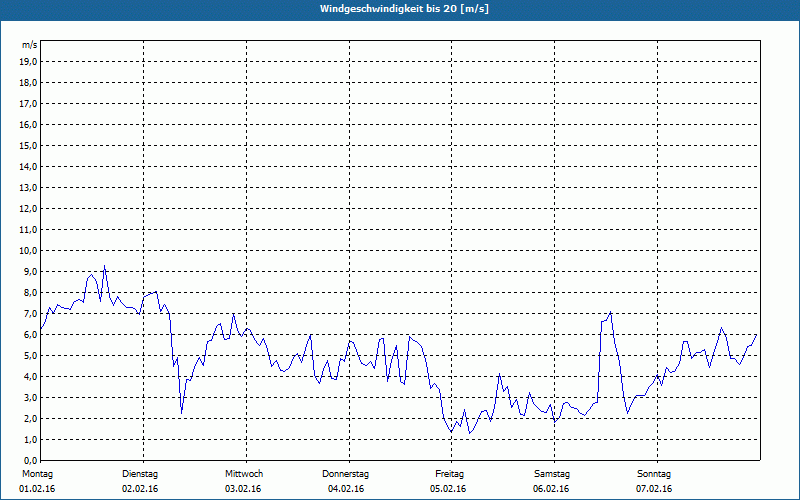Click the '7,0' axis label
800x500 pixels.
(x=31, y=313)
